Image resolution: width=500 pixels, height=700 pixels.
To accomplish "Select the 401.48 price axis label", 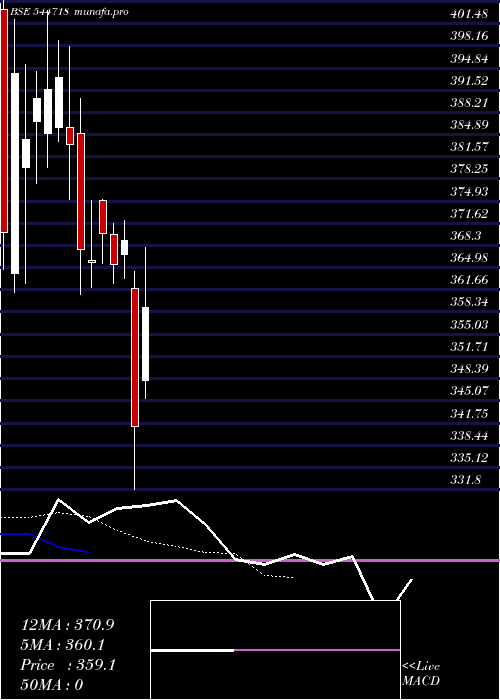I will coord(469,14).
